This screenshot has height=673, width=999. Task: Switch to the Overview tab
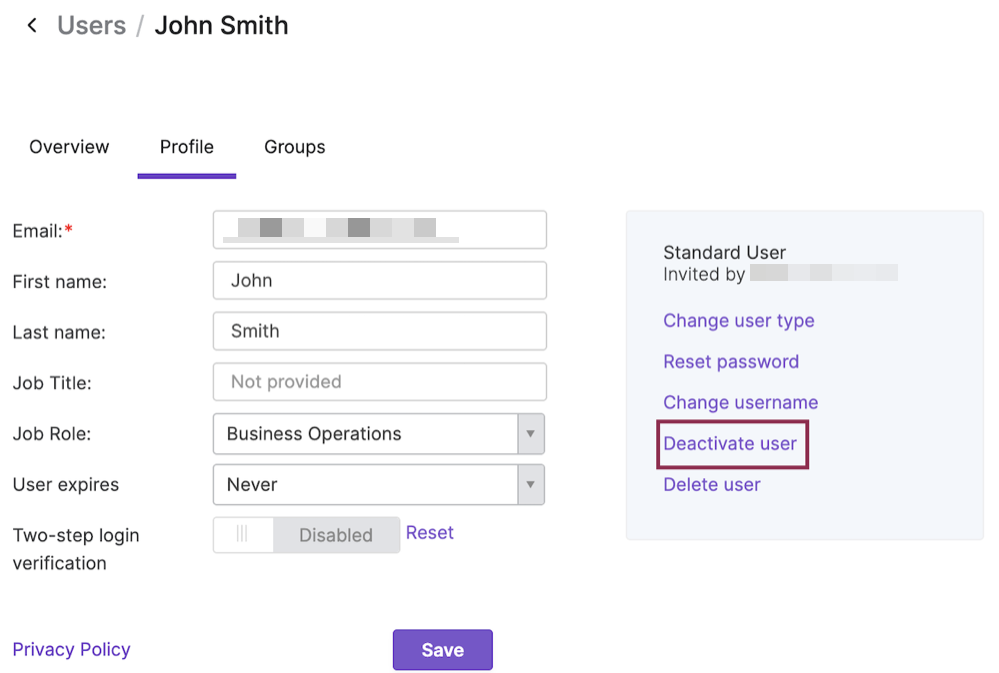pos(68,146)
